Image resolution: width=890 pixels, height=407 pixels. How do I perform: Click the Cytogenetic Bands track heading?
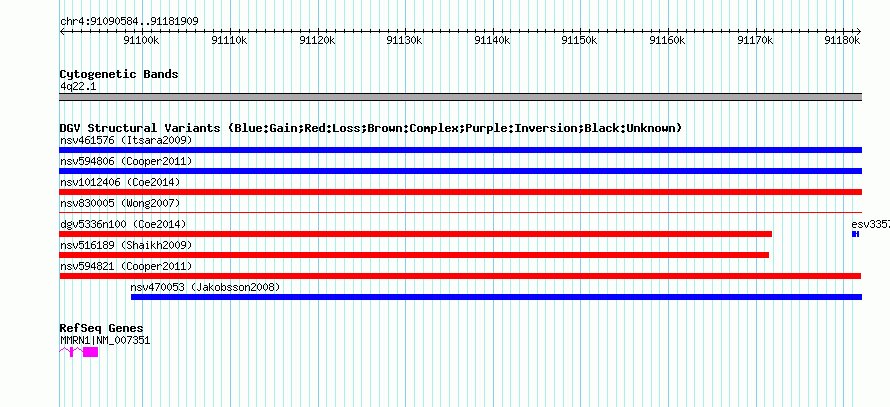(x=119, y=74)
